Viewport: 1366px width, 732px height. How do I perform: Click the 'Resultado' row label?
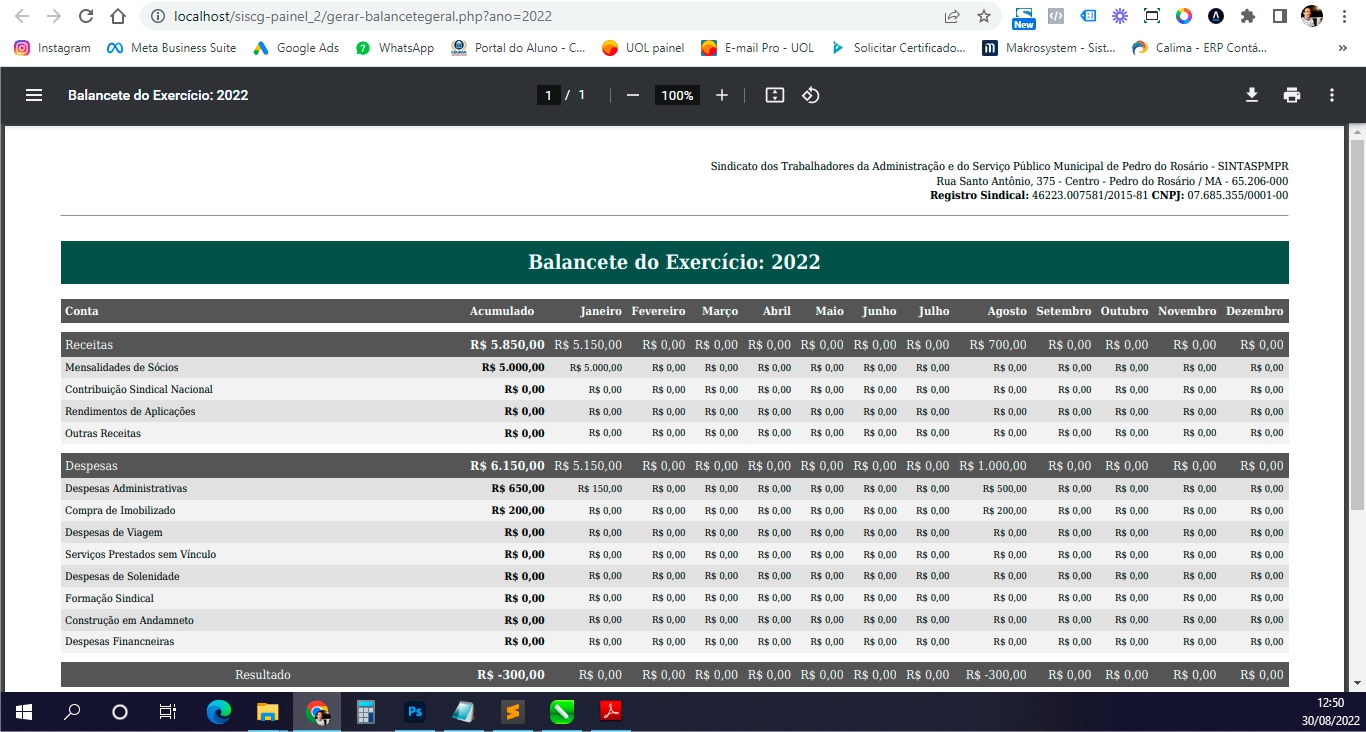[x=263, y=675]
